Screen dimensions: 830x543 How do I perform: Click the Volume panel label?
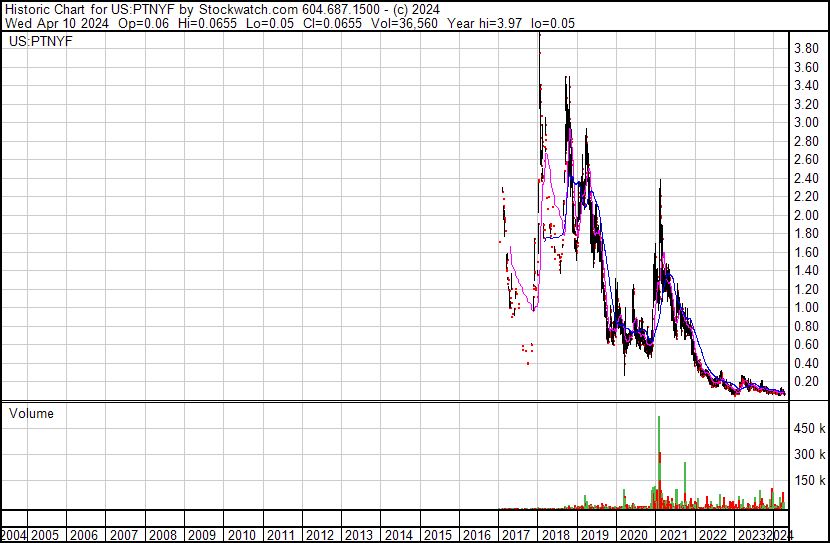(31, 413)
